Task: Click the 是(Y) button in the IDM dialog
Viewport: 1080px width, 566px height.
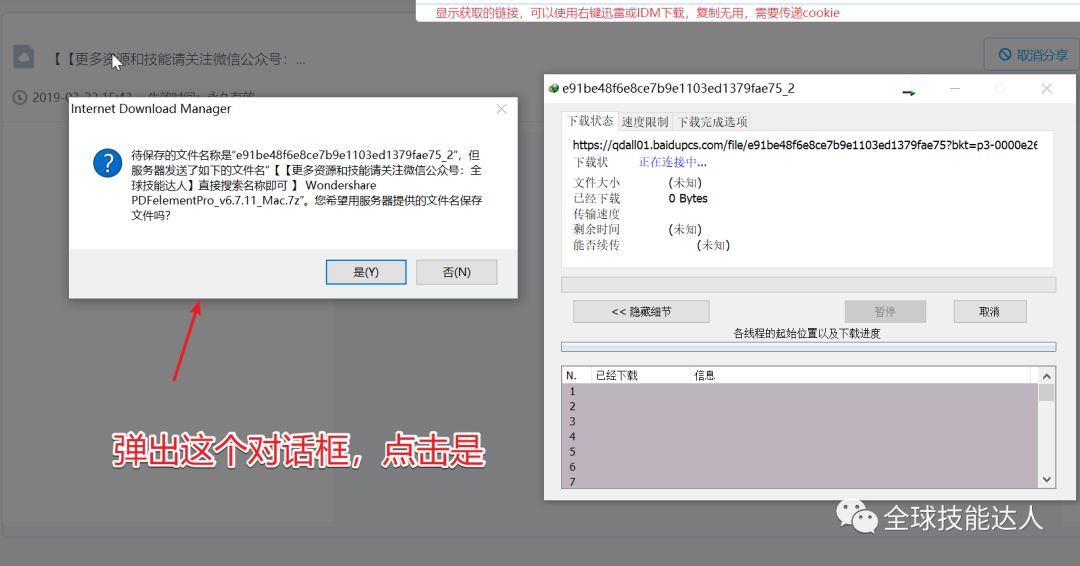Action: [366, 272]
